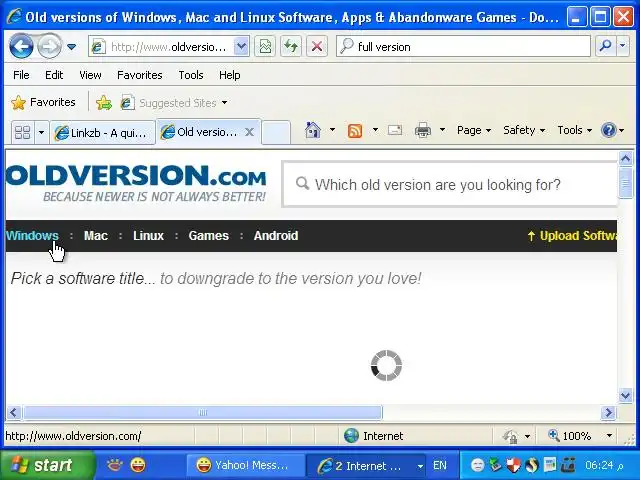640x480 pixels.
Task: Open the 2 Internet Explorer taskbar group
Action: pos(366,465)
